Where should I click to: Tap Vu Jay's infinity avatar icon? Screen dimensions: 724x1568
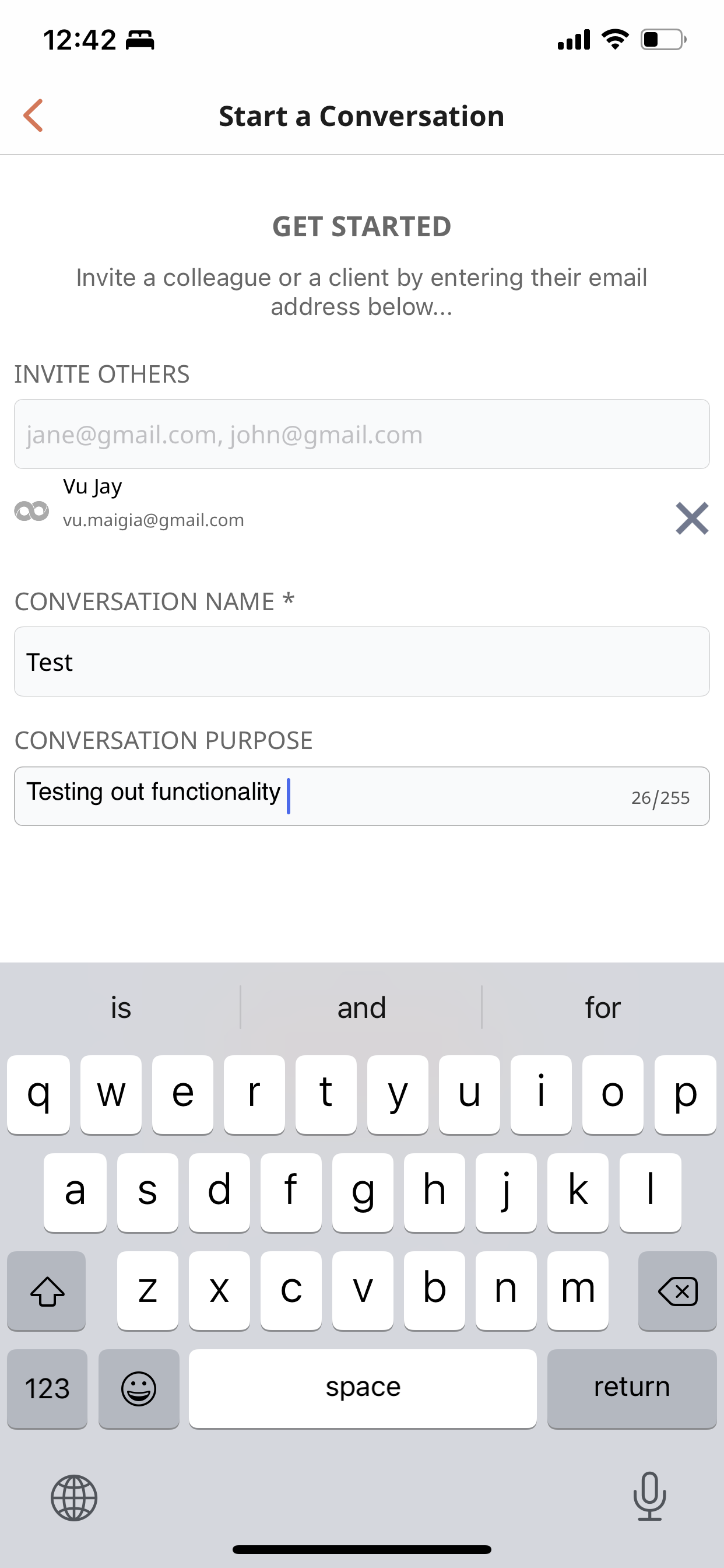(x=31, y=510)
